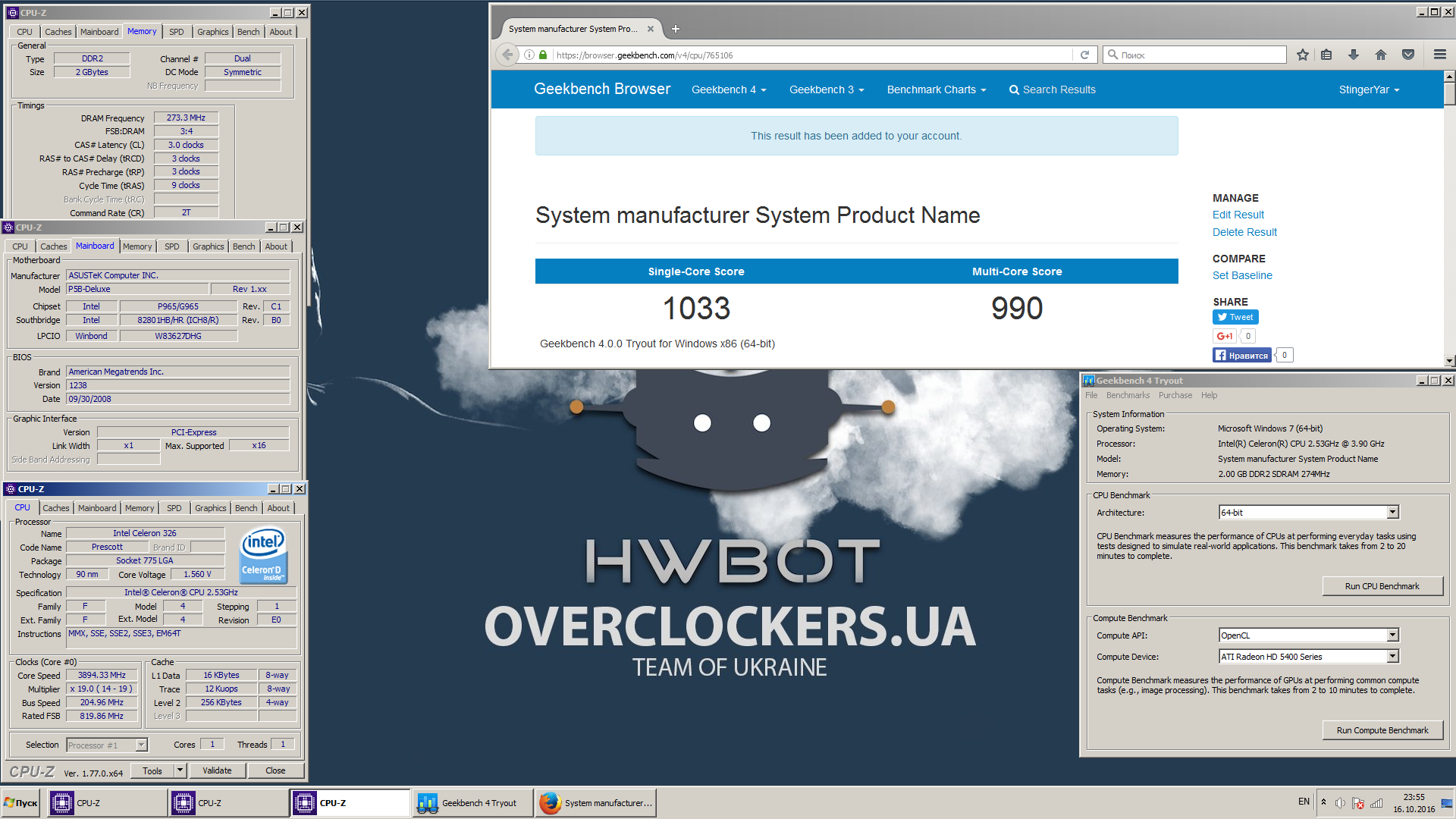Open the Firefox hamburger menu
The height and width of the screenshot is (819, 1456).
(1439, 55)
